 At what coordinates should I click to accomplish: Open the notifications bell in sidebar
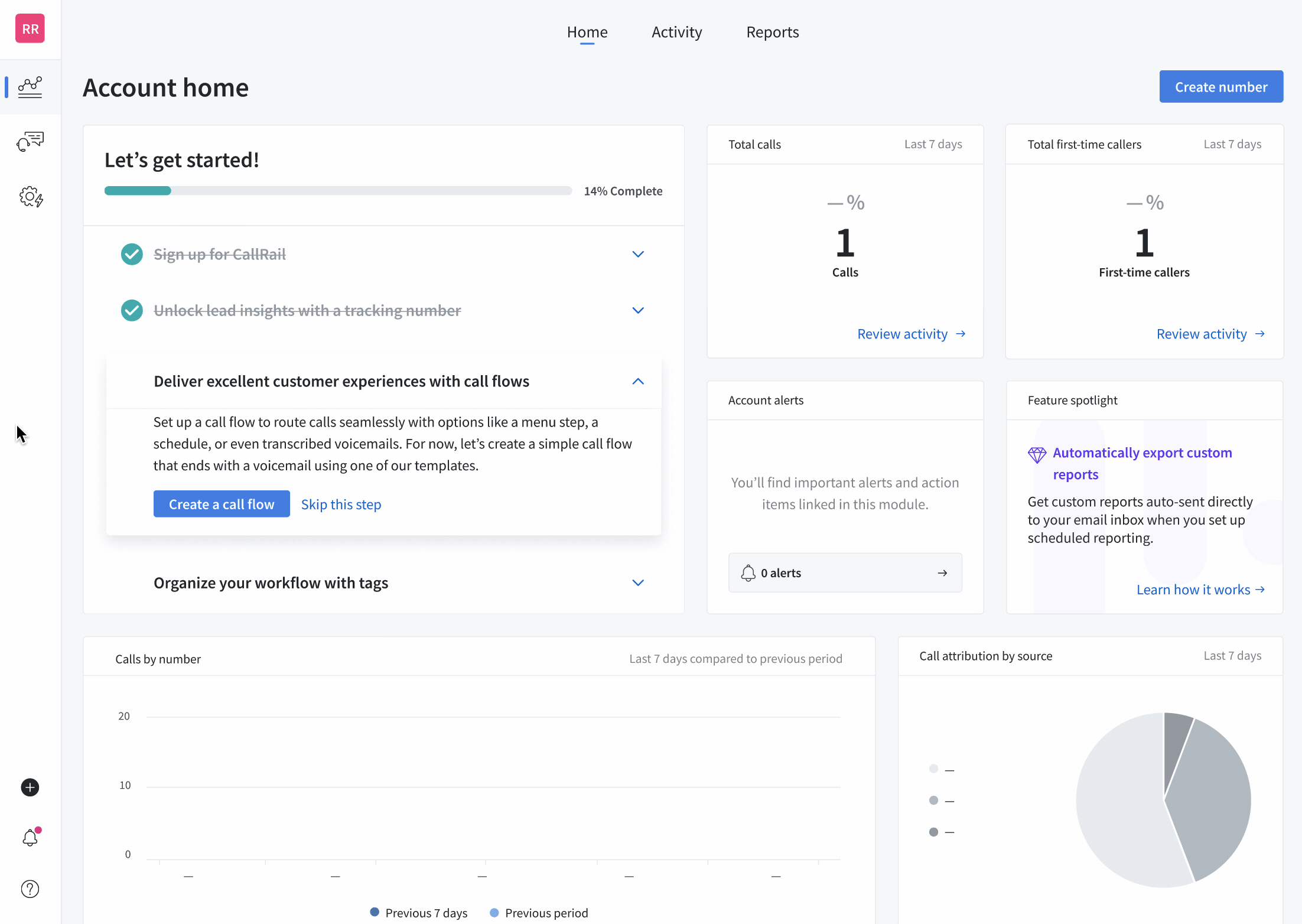[30, 837]
